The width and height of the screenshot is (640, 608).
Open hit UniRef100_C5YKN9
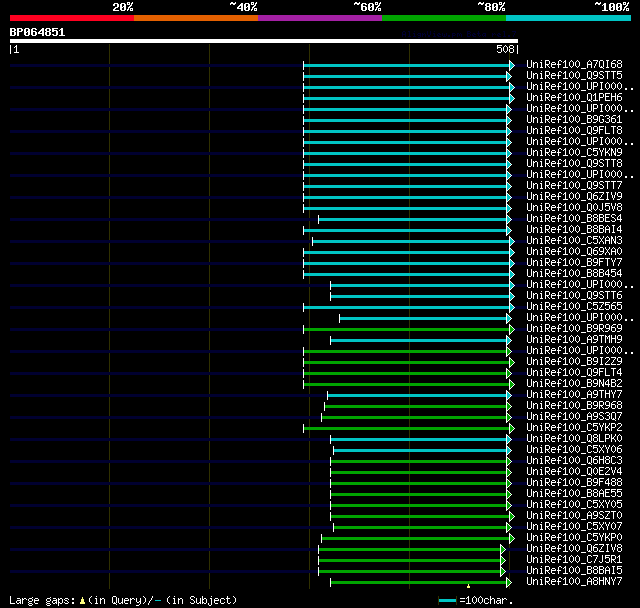[x=574, y=153]
